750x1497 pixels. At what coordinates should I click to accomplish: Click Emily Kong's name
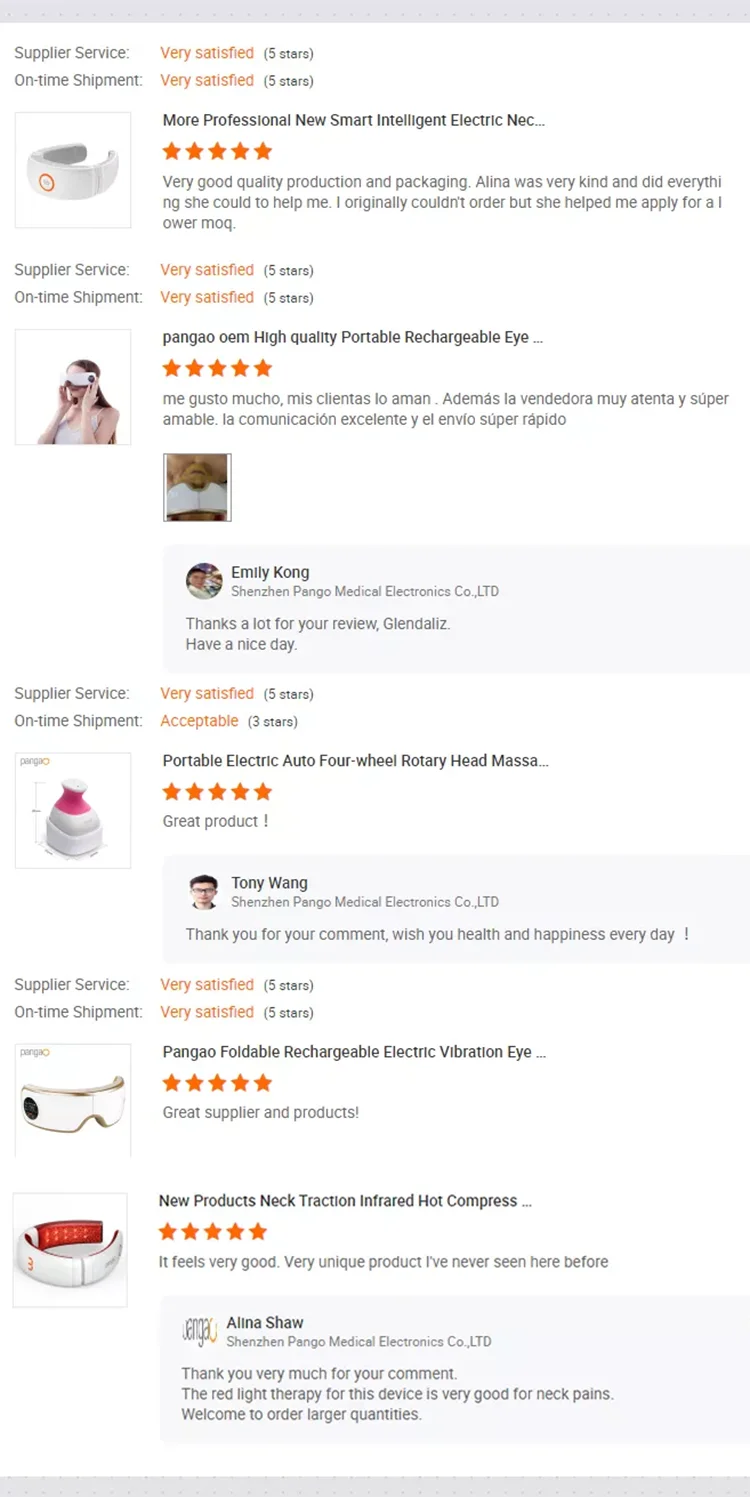[270, 572]
